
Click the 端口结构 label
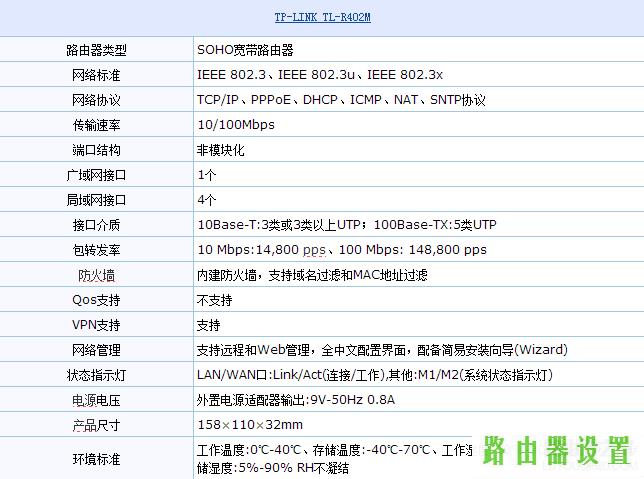pos(96,150)
